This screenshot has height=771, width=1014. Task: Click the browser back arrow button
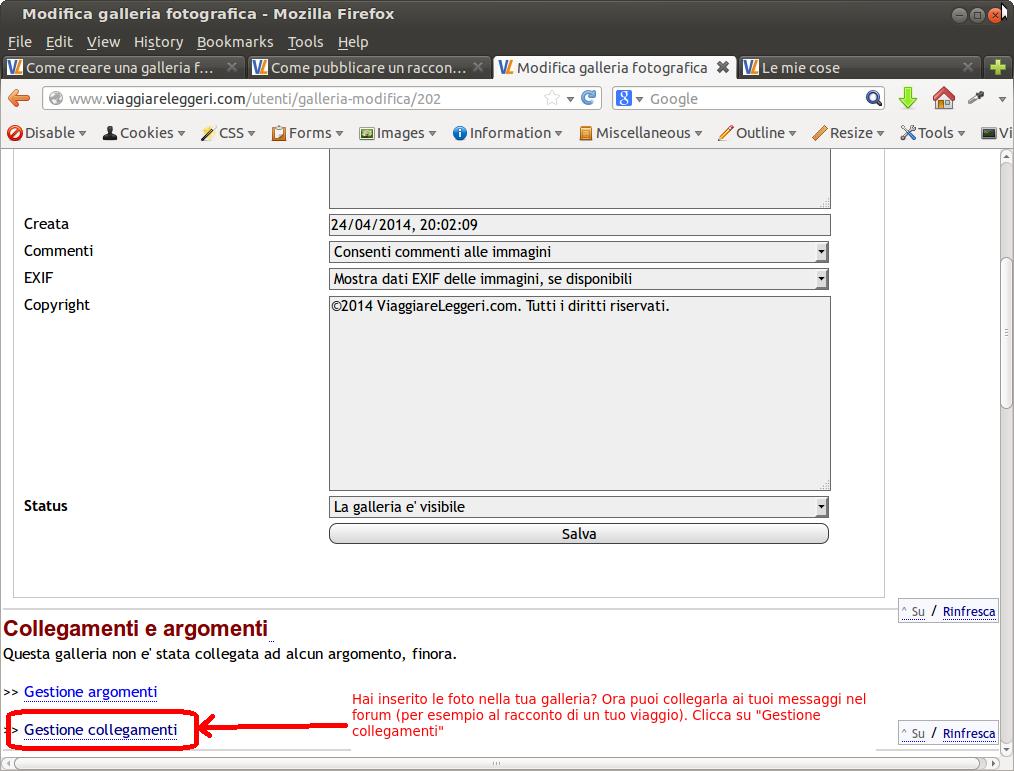(19, 98)
